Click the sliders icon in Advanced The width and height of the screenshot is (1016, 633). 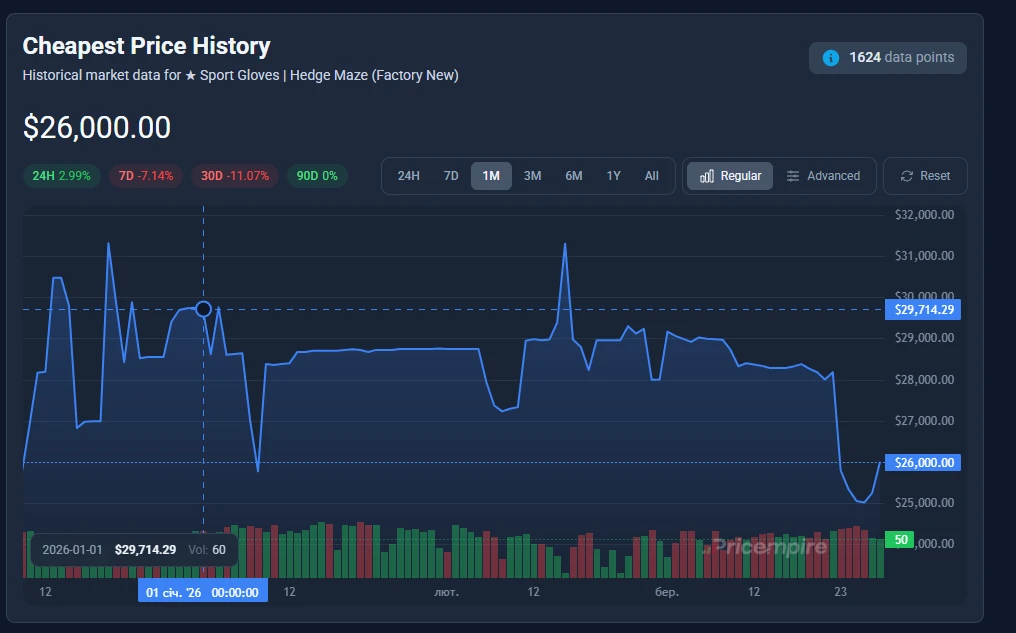pos(793,176)
